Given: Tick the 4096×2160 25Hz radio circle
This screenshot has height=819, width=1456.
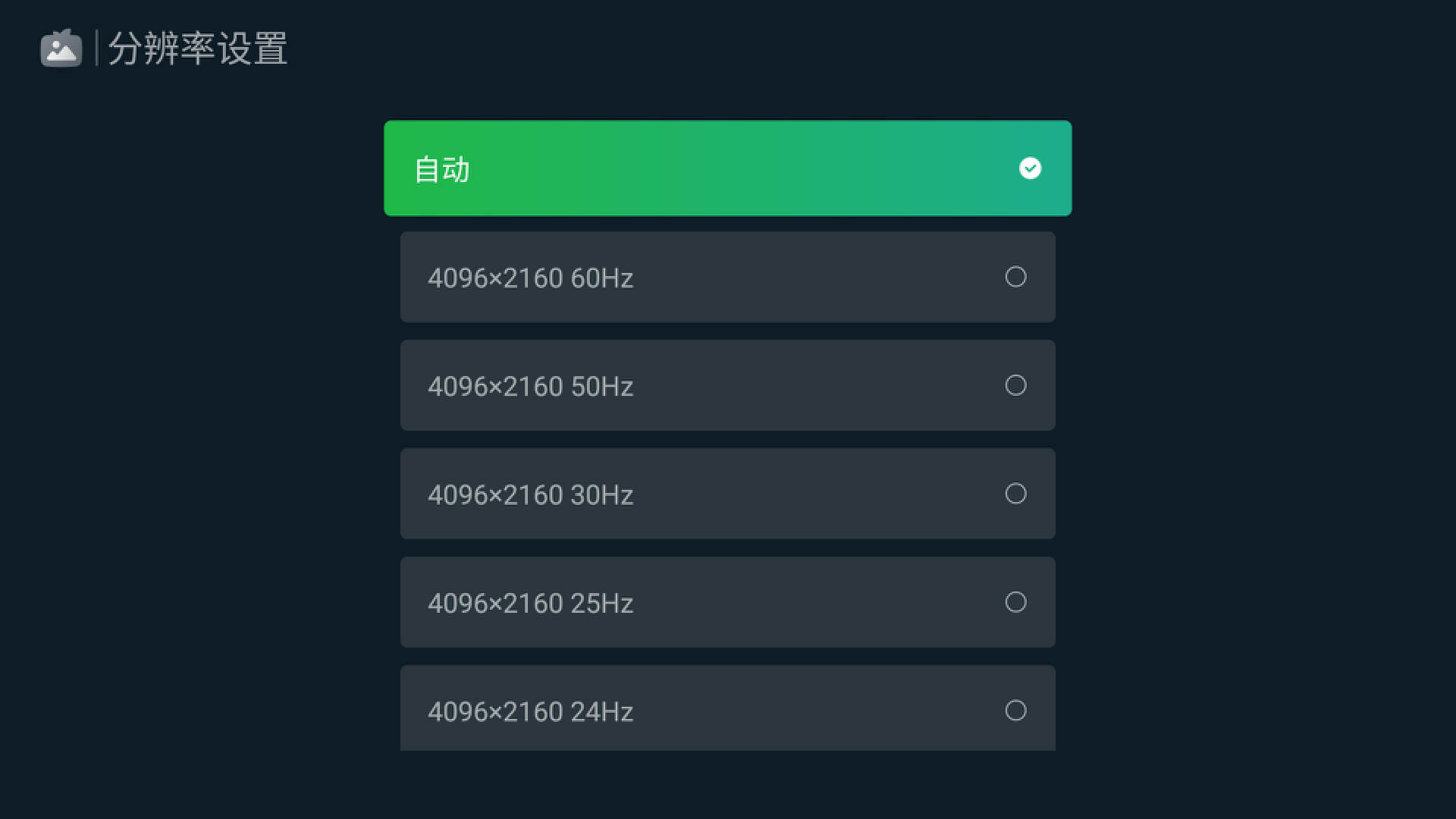Looking at the screenshot, I should (x=1015, y=602).
